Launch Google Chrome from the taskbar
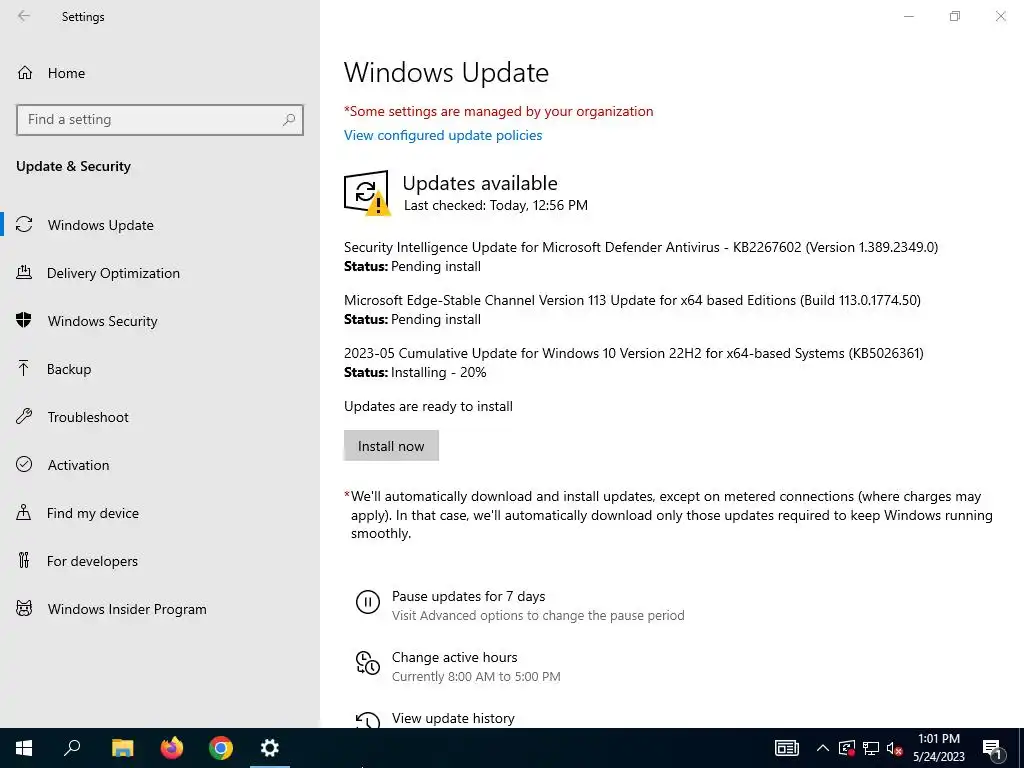 click(221, 748)
